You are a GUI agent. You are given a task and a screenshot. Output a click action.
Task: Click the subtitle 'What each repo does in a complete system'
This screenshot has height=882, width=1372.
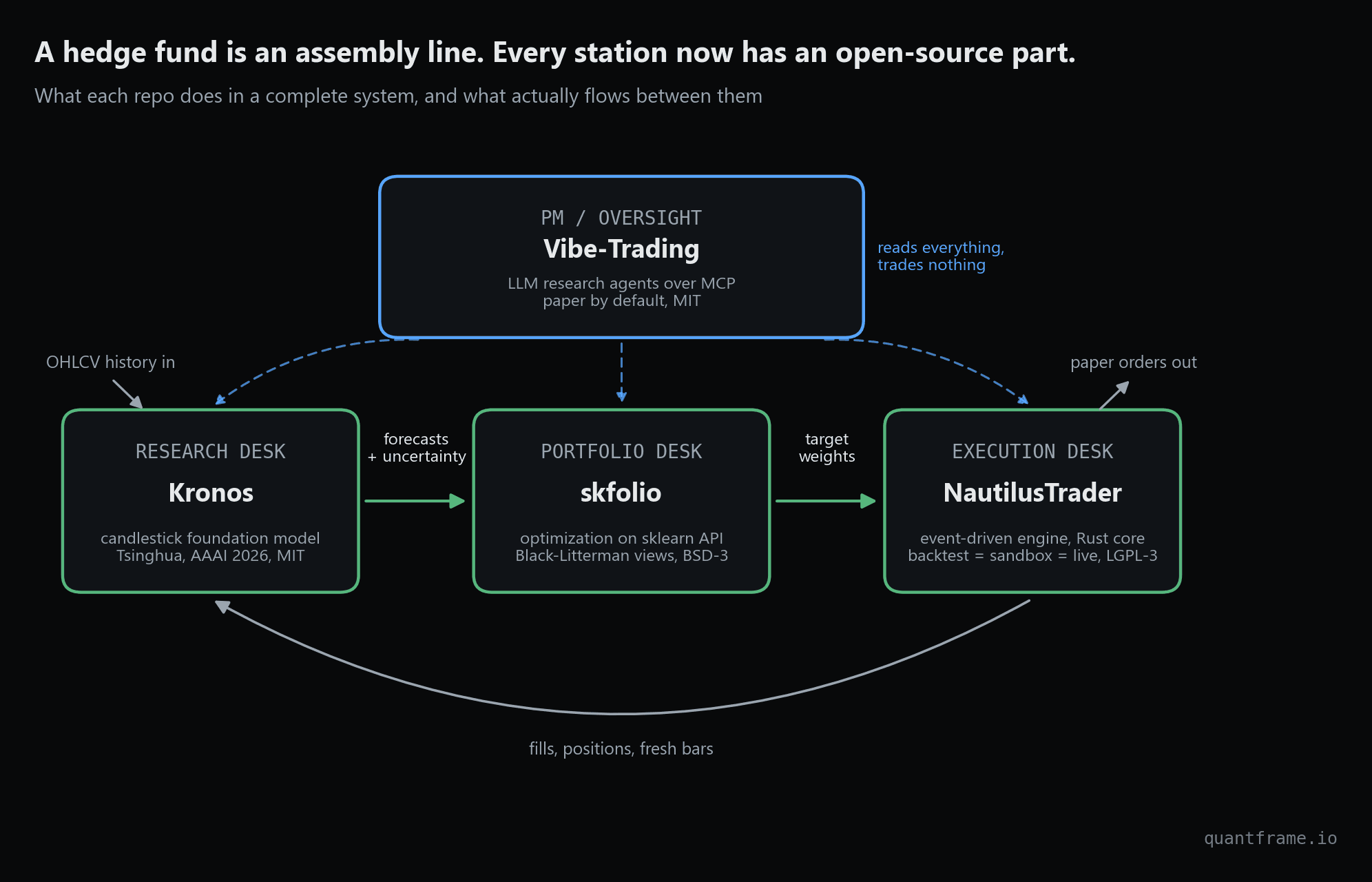tap(226, 96)
